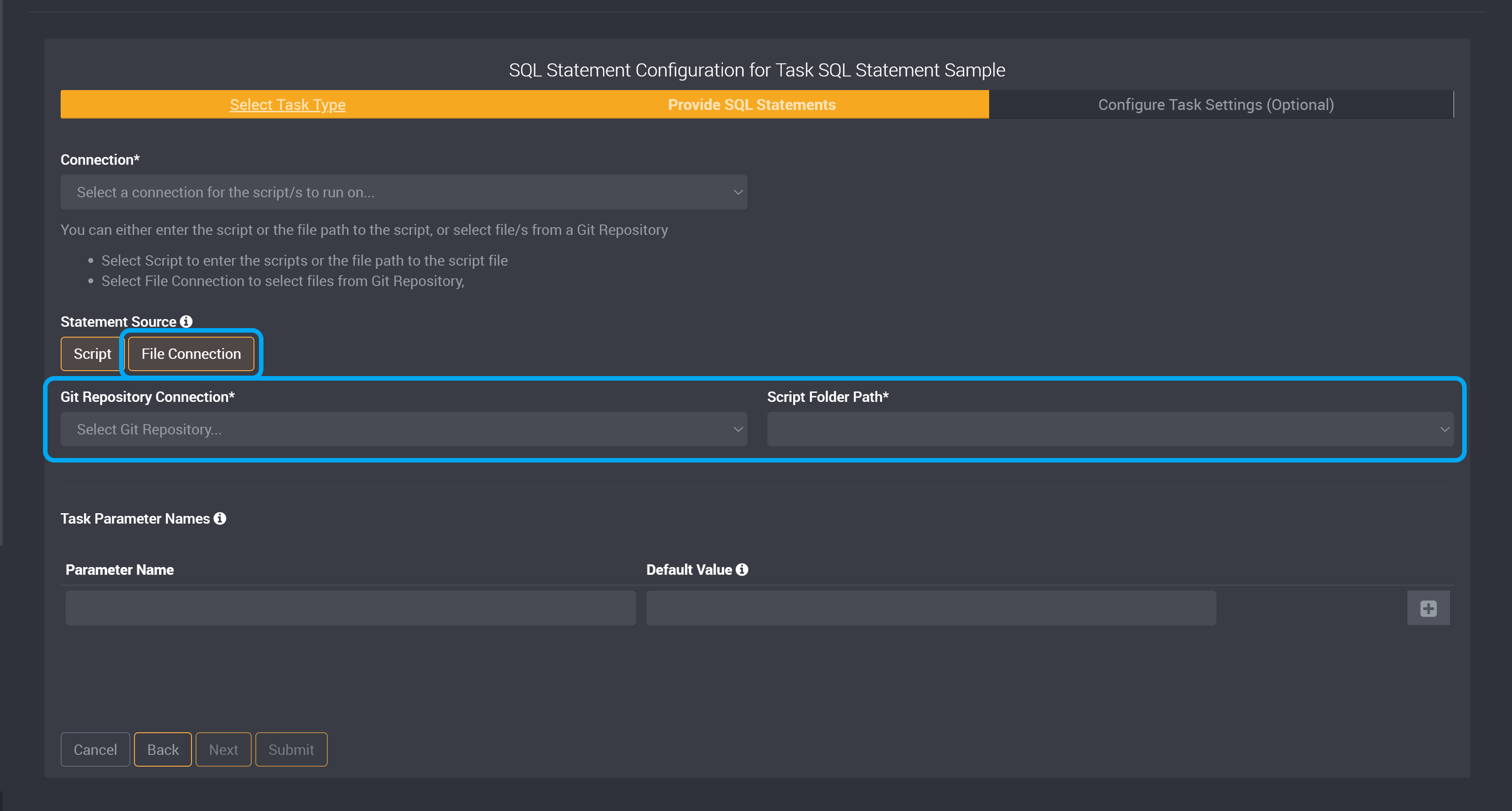Click the Next button

coord(223,749)
